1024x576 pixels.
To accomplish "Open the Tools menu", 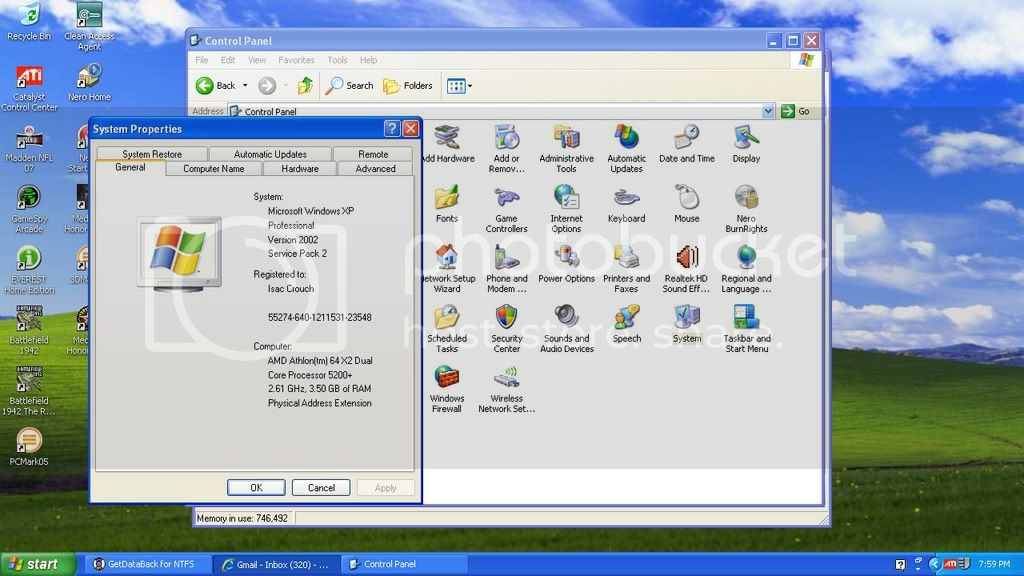I will tap(337, 60).
